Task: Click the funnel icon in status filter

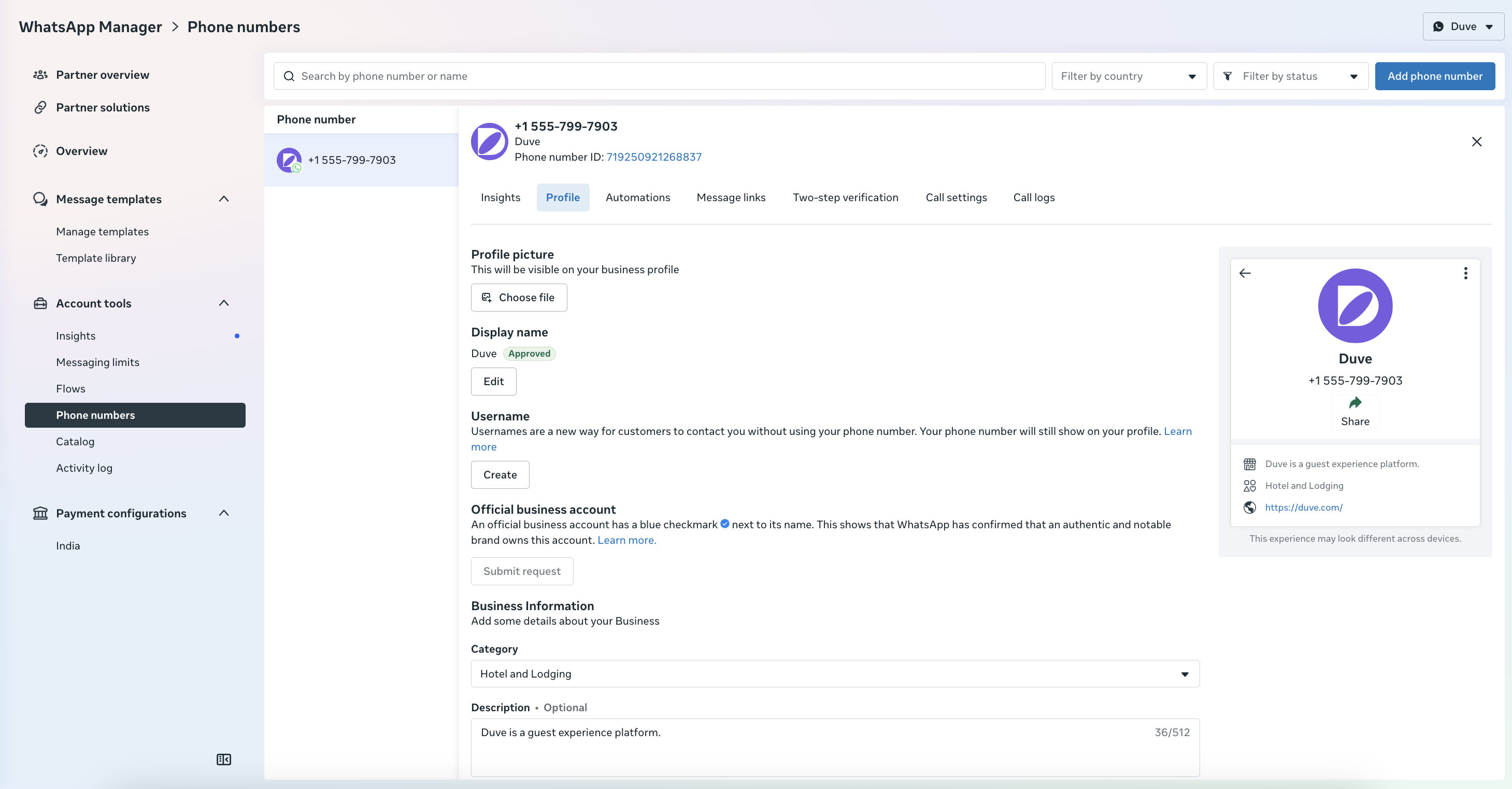Action: coord(1228,76)
